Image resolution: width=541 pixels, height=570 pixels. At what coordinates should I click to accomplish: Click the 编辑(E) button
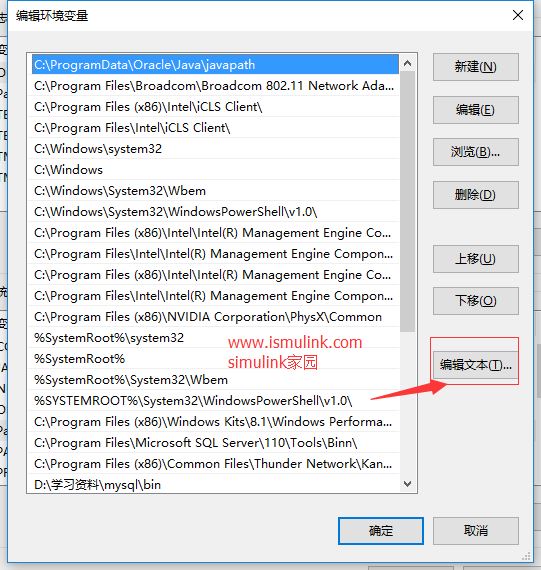pyautogui.click(x=476, y=110)
